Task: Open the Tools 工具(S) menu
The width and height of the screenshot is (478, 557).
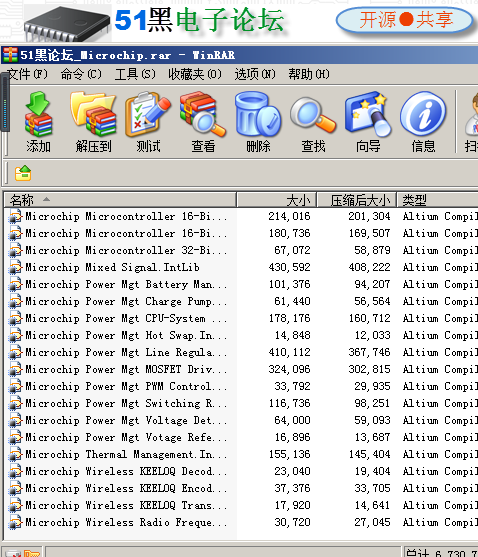Action: tap(135, 74)
